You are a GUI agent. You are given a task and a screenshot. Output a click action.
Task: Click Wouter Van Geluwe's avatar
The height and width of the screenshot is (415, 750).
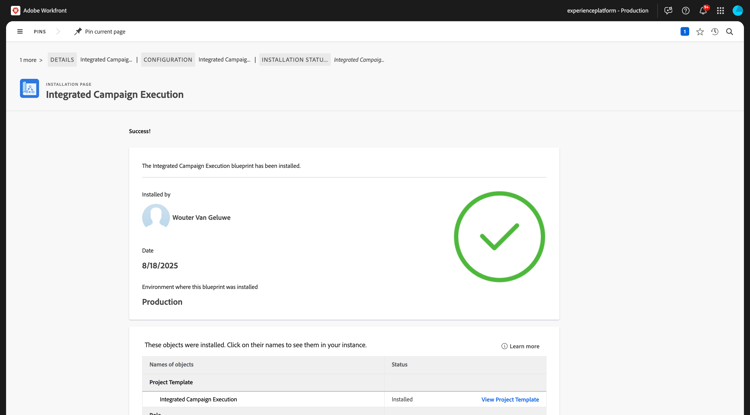tap(156, 217)
